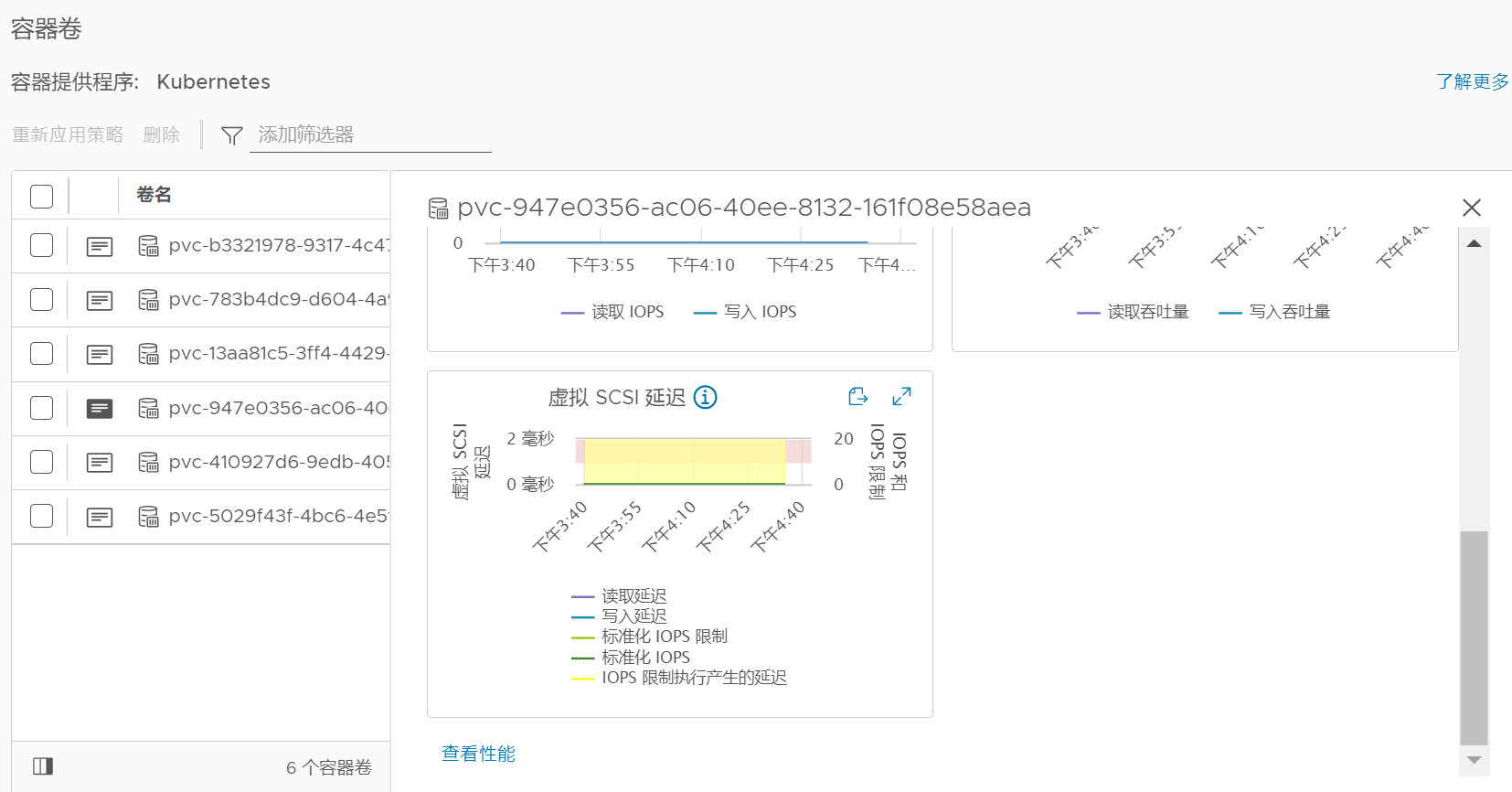Click the active details icon for pvc-947e0356
This screenshot has height=792, width=1512.
pos(100,408)
